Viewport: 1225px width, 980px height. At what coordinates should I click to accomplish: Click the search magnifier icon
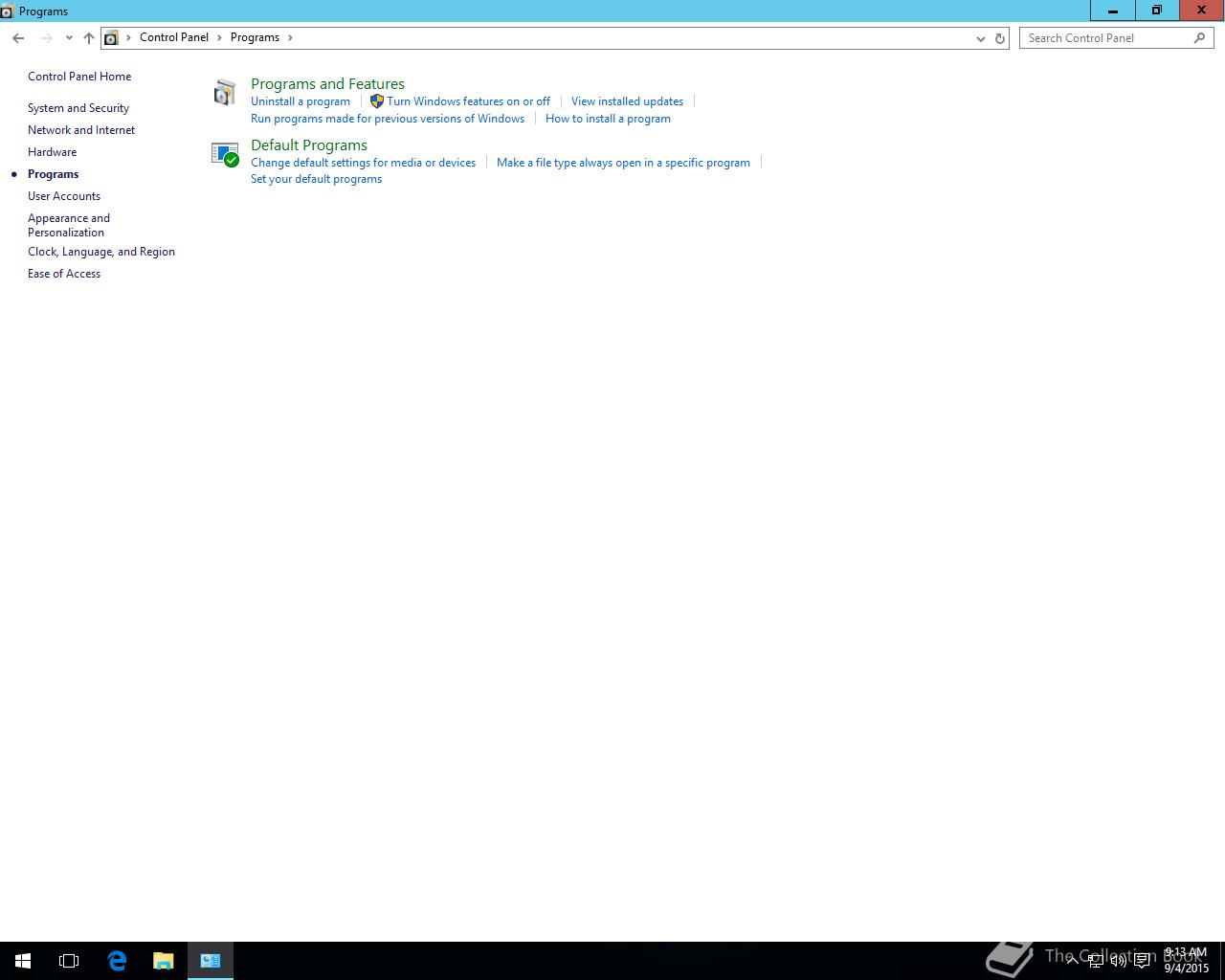pyautogui.click(x=1199, y=38)
